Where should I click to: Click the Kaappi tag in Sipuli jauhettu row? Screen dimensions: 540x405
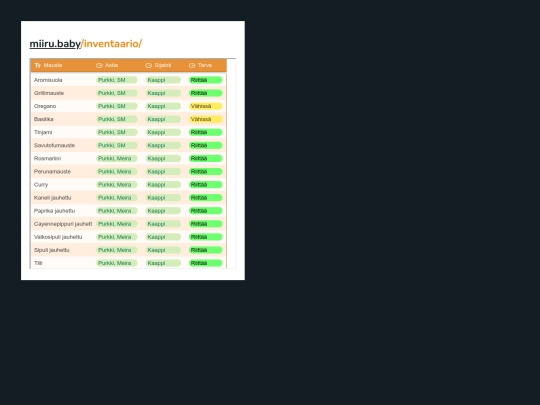tap(163, 250)
